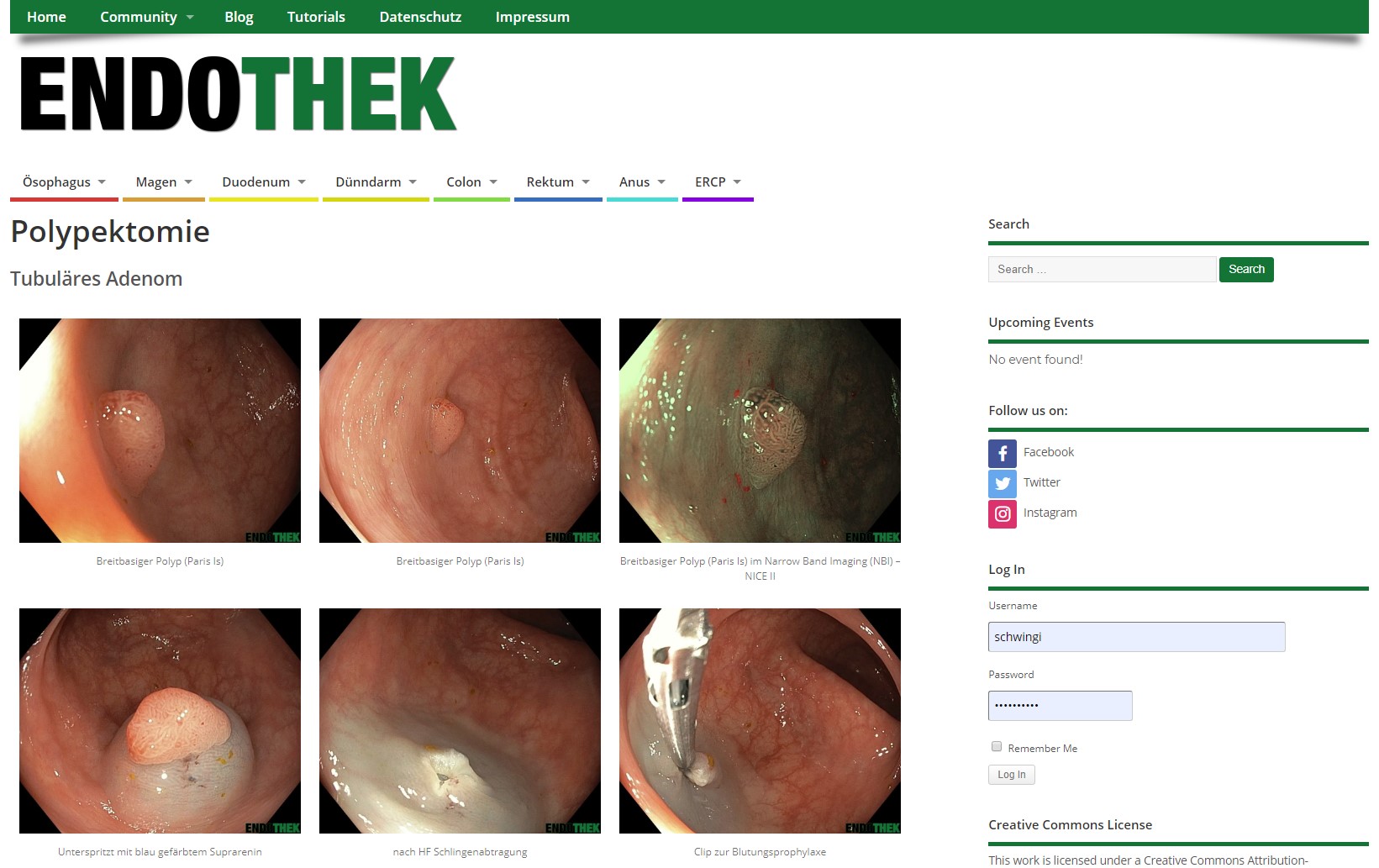Open the Facebook icon link

pyautogui.click(x=1003, y=454)
